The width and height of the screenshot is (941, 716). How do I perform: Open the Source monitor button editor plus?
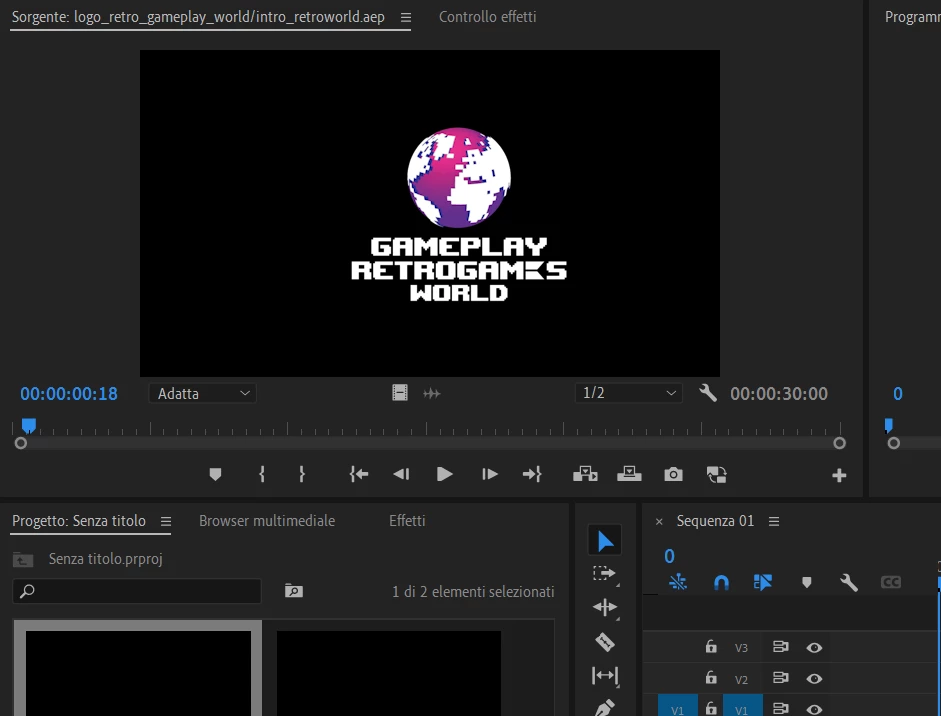click(x=839, y=475)
